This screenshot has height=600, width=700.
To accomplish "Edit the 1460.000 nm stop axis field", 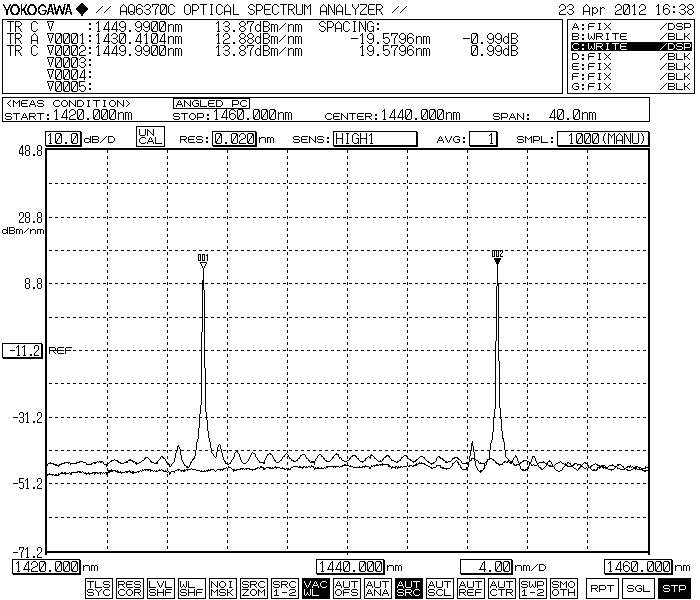I will [638, 567].
